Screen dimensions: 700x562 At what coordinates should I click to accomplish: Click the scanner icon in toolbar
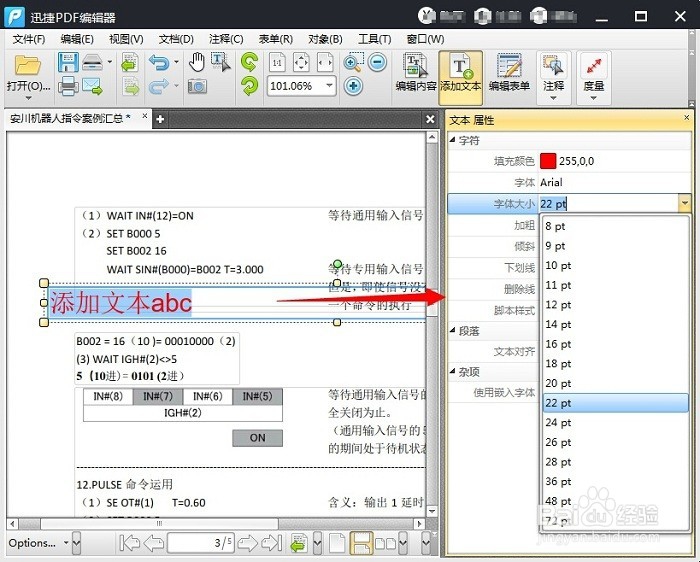[92, 62]
